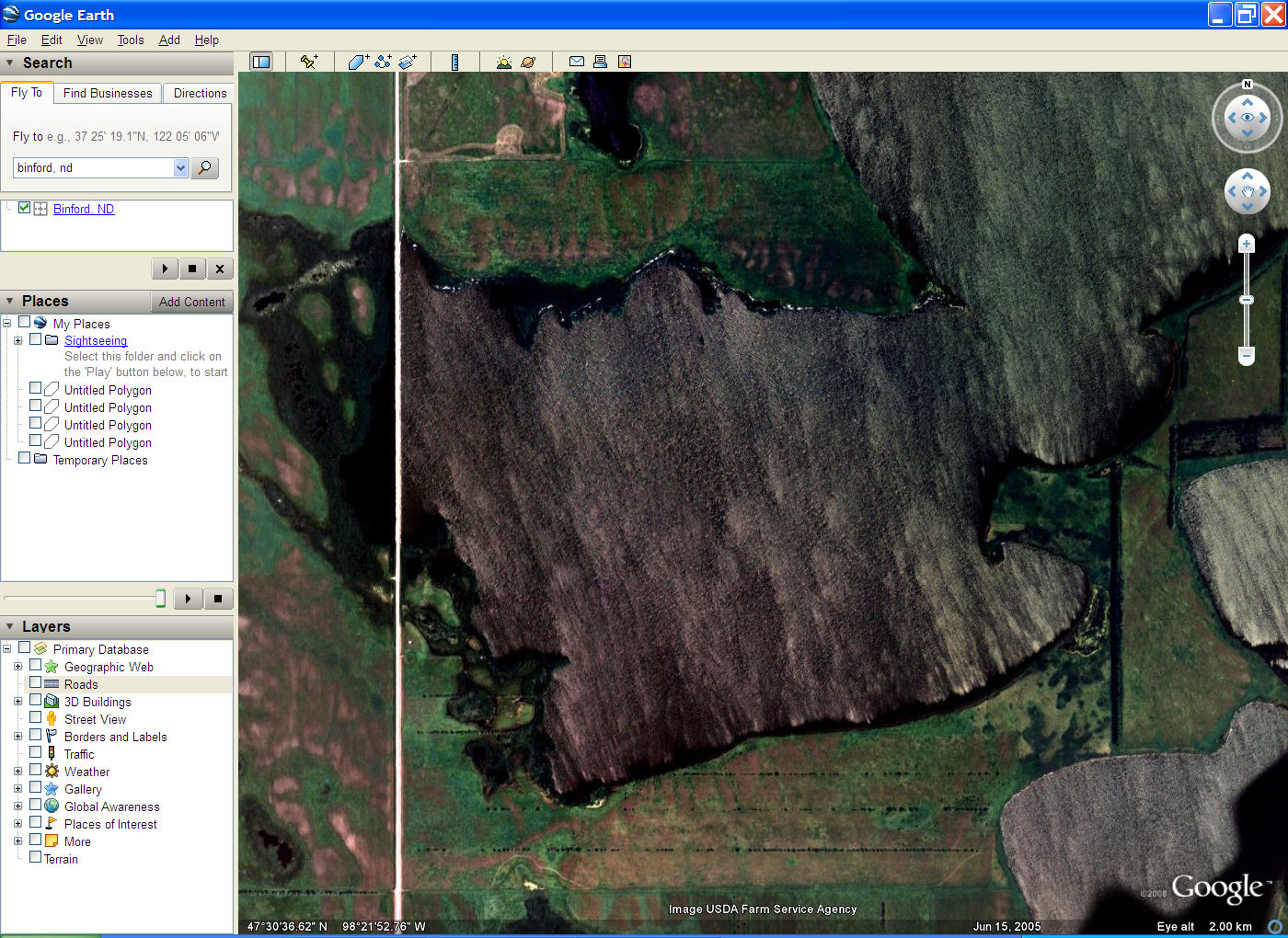Click the zoom slider handle
The width and height of the screenshot is (1288, 938).
(1247, 300)
